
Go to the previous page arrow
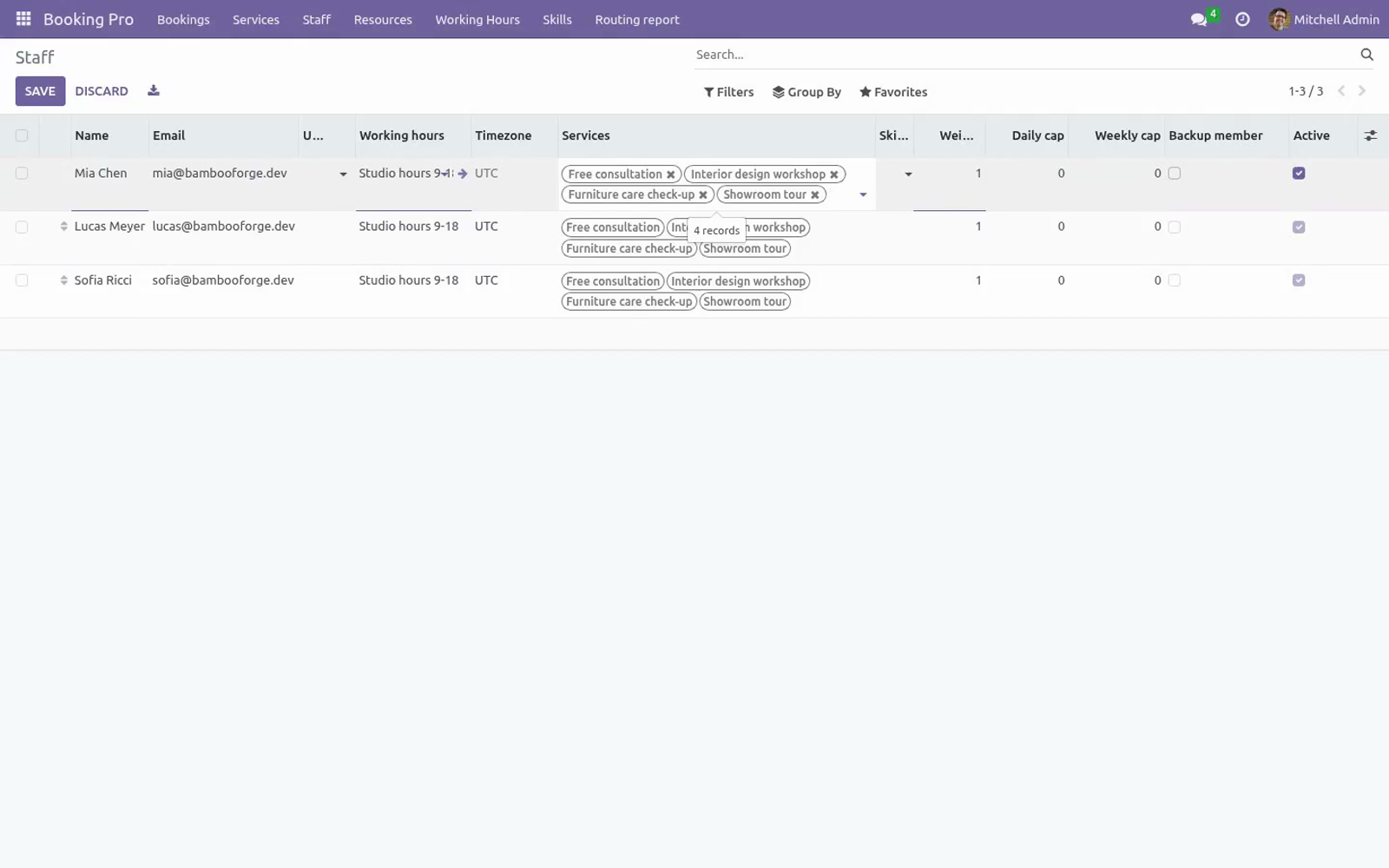click(x=1341, y=91)
